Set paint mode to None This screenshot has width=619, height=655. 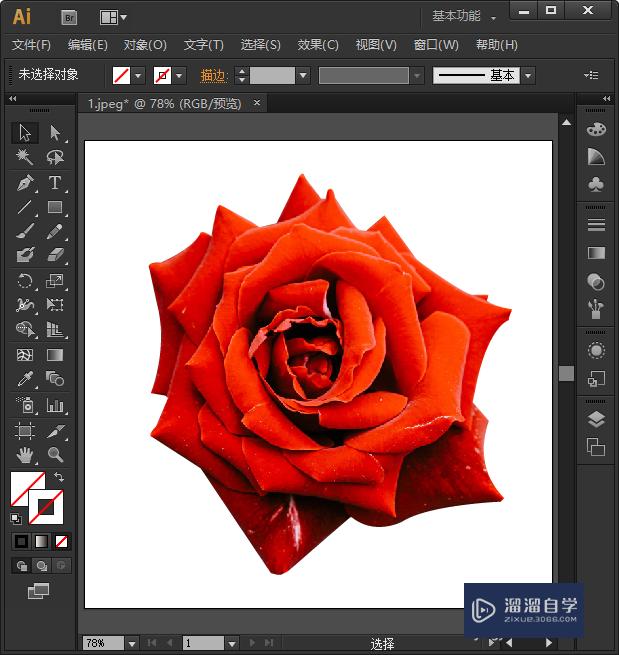click(x=61, y=541)
